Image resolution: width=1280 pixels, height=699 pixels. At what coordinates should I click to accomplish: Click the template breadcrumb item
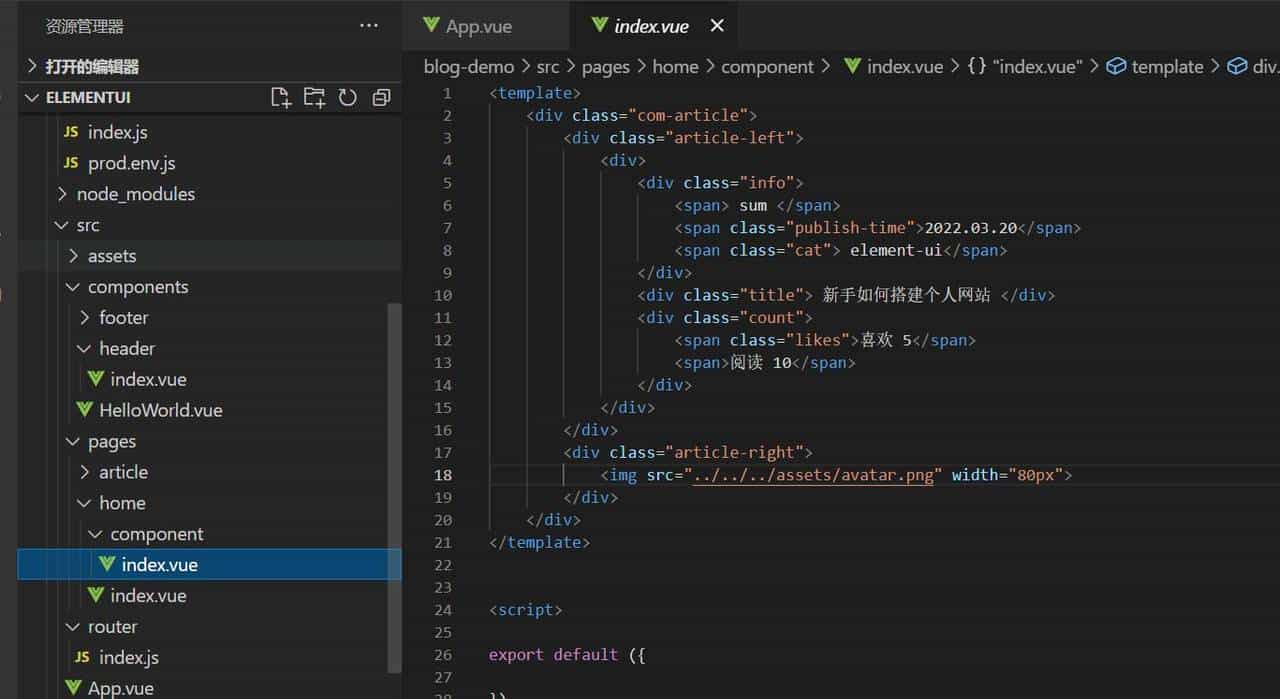click(x=1166, y=67)
